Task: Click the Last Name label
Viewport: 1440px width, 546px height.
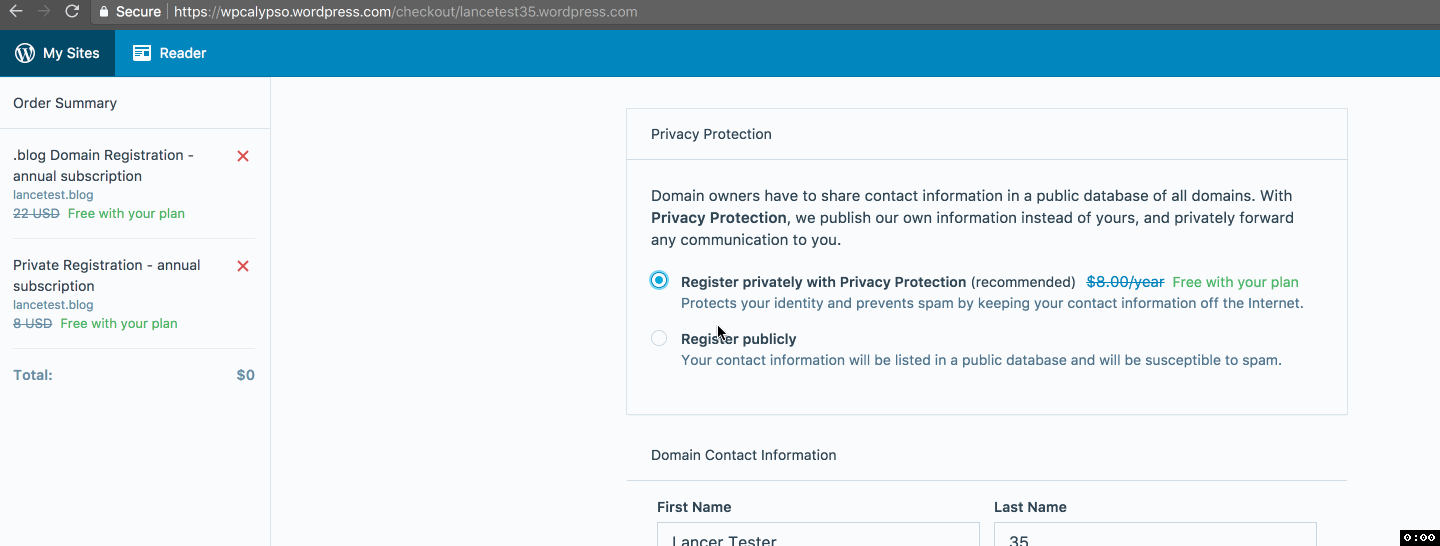Action: pos(1030,507)
